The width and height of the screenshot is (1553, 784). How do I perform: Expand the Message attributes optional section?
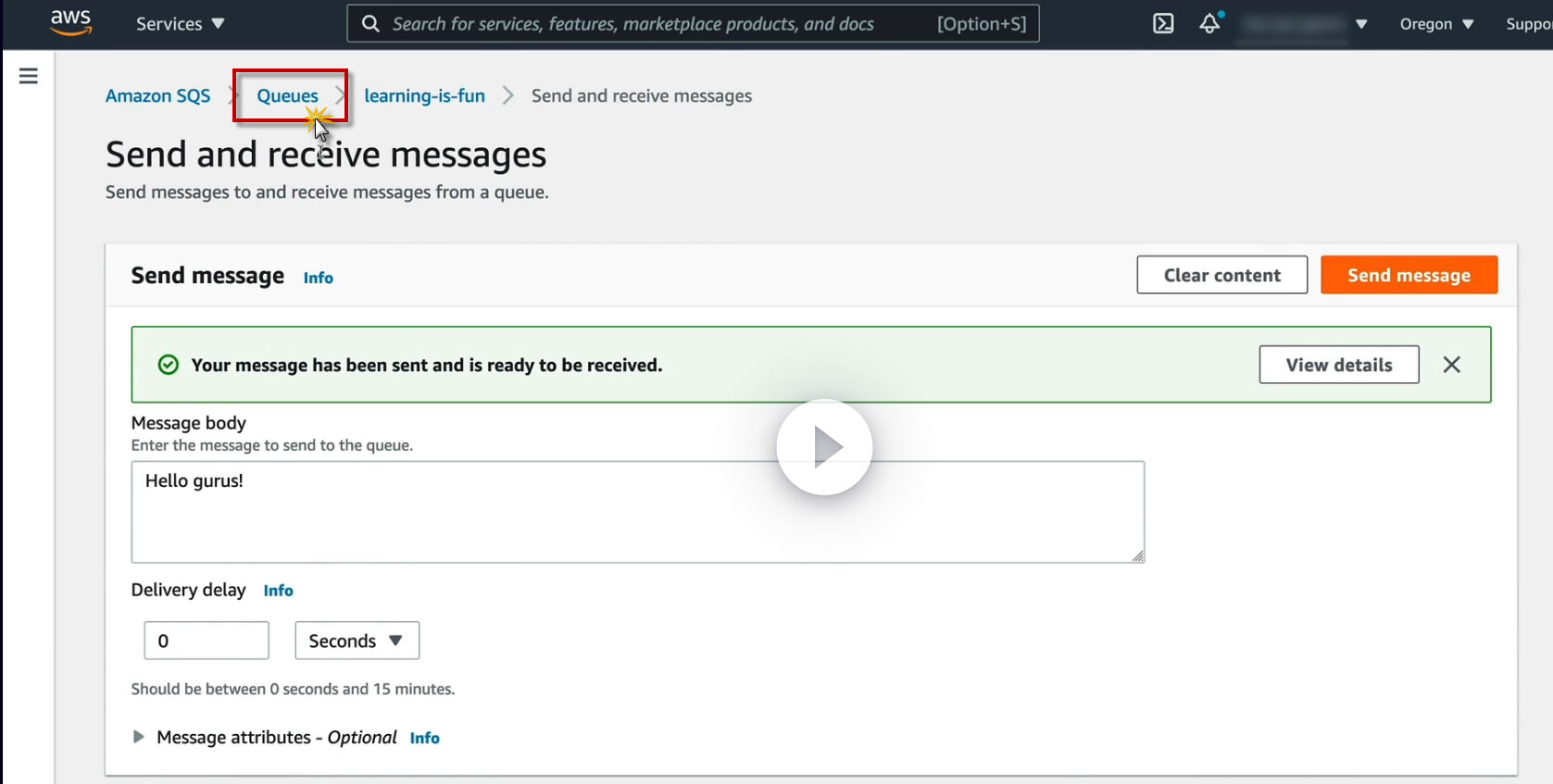[x=139, y=737]
